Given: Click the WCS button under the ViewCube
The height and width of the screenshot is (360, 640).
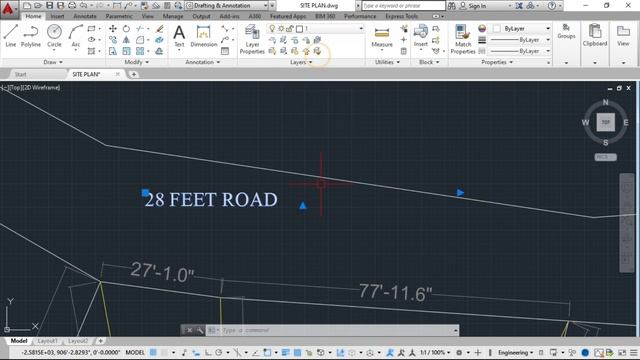Looking at the screenshot, I should (605, 157).
